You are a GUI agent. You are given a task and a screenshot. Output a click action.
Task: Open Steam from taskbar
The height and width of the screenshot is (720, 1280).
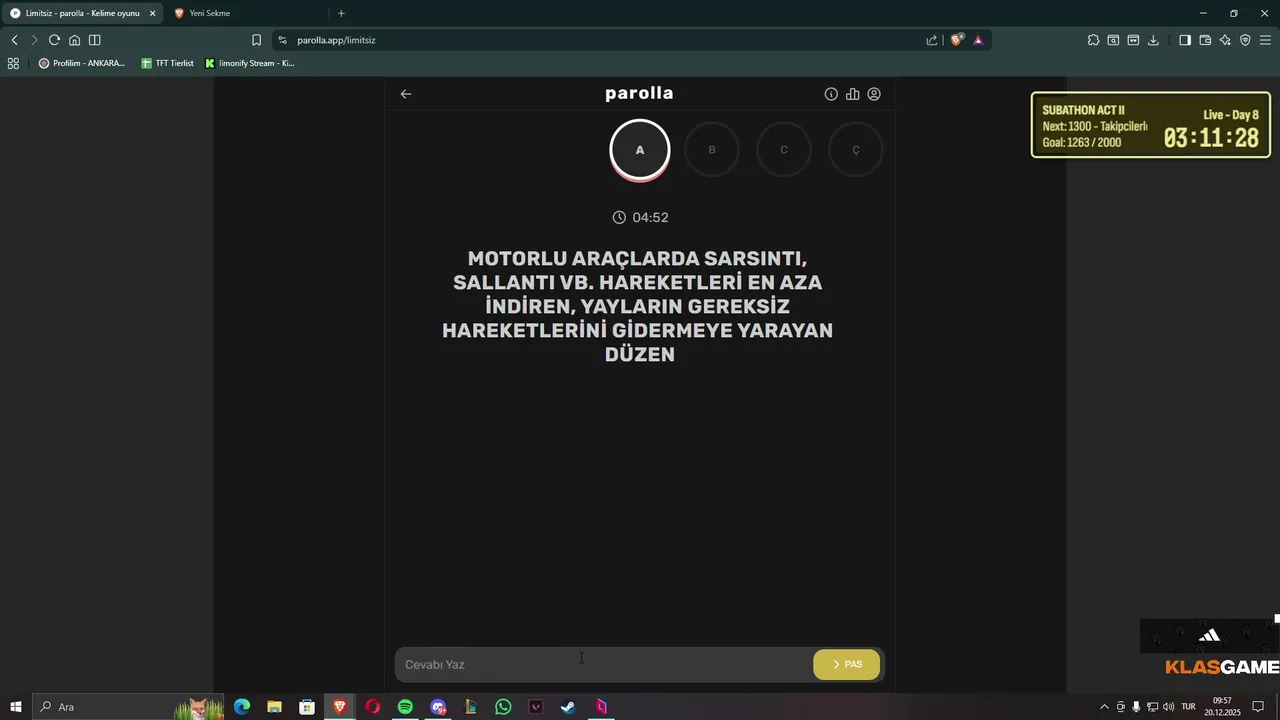(568, 707)
